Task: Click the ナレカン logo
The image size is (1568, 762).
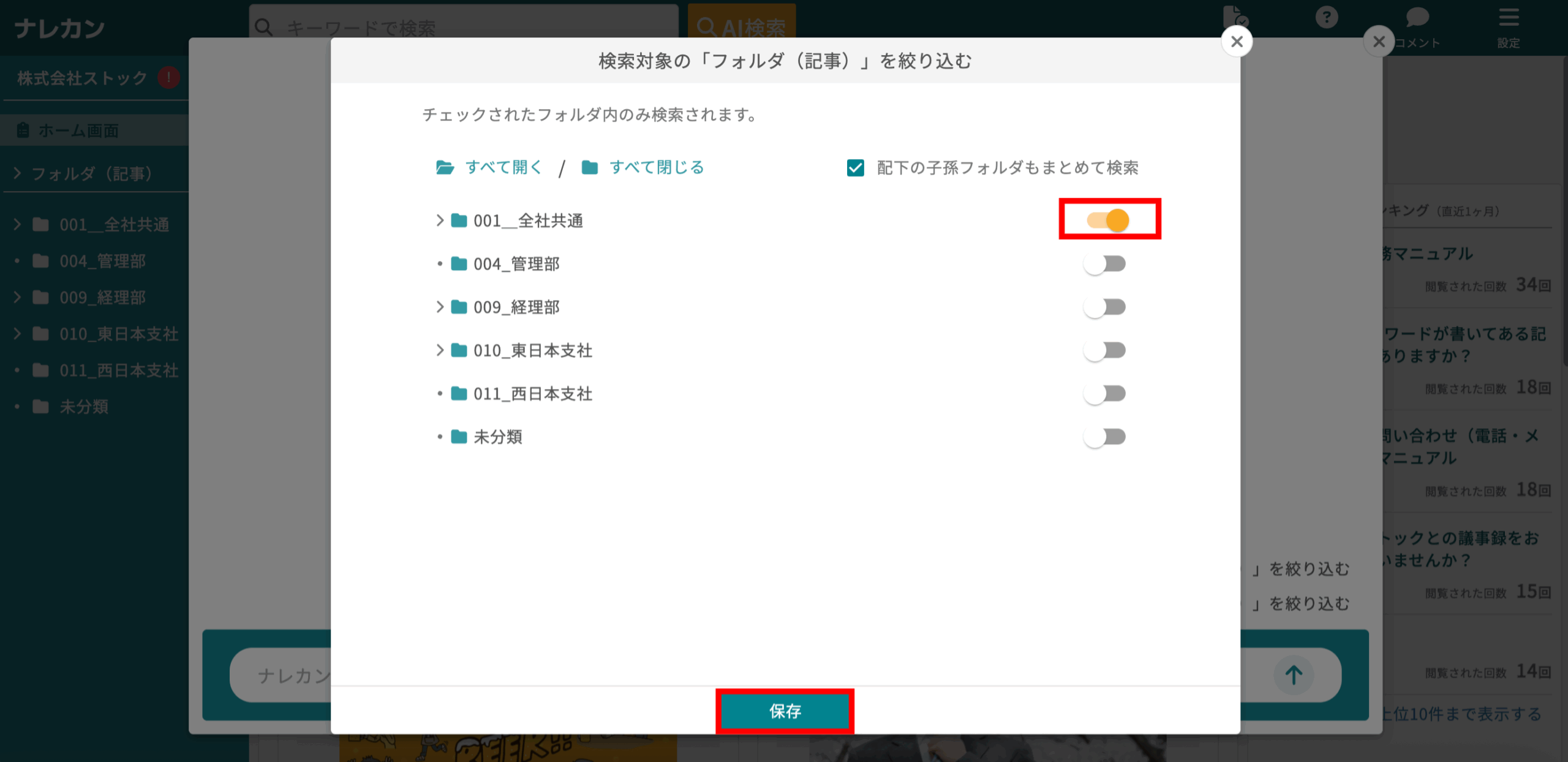Action: click(60, 28)
